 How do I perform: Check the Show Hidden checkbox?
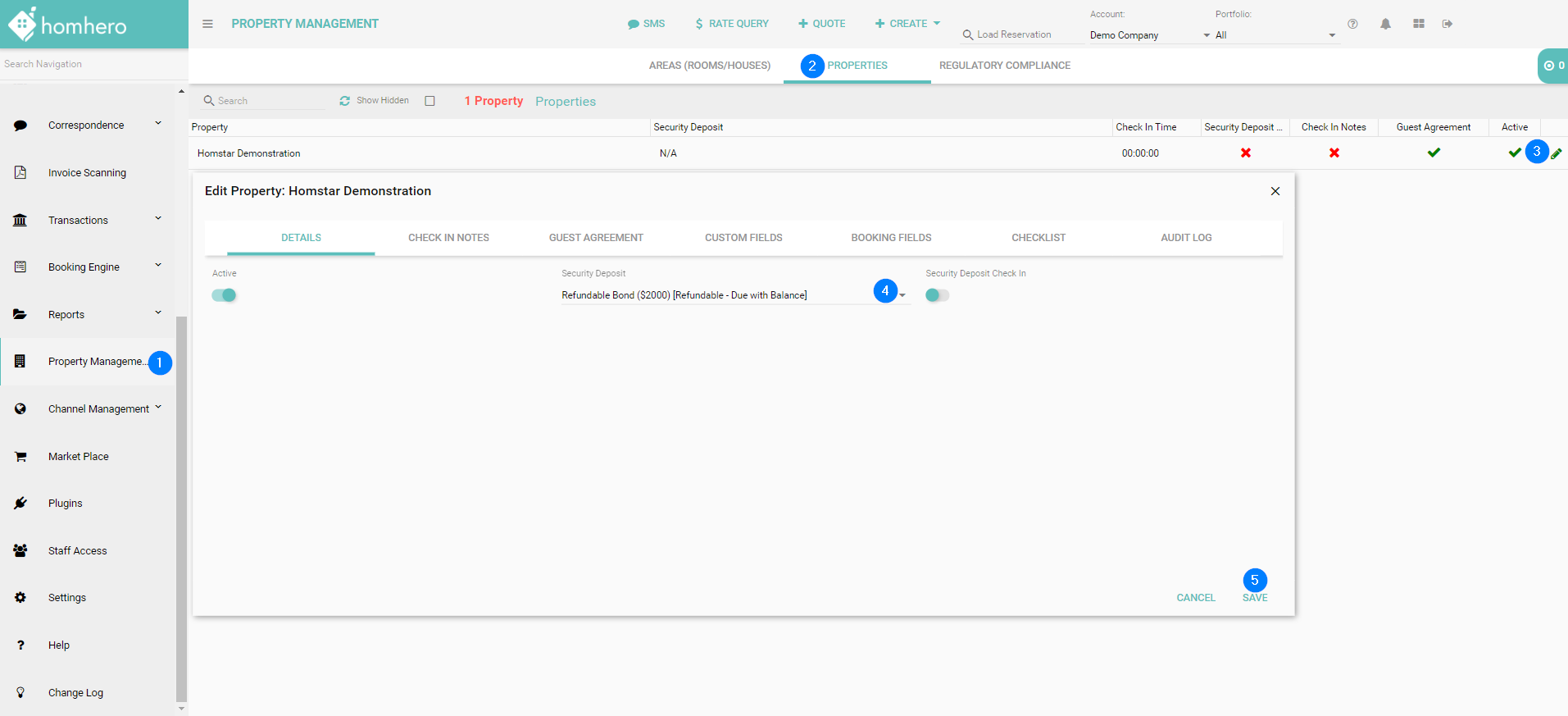(429, 101)
